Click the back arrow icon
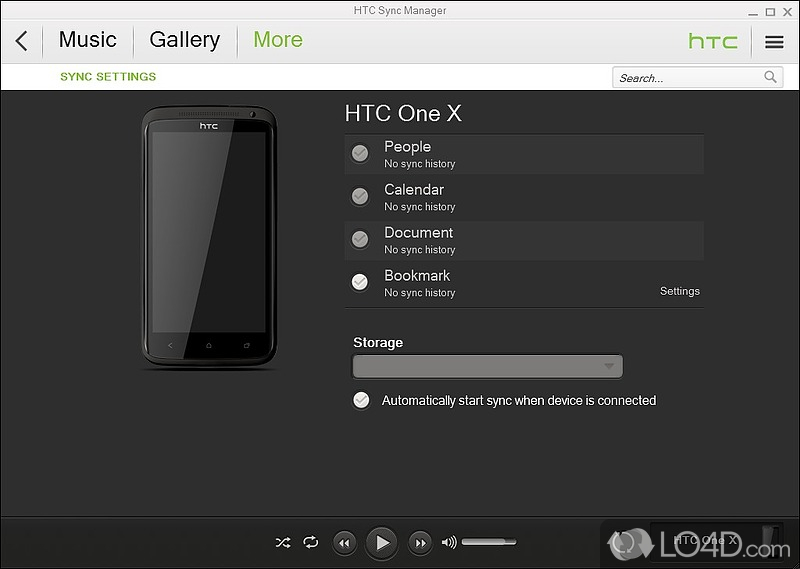The width and height of the screenshot is (800, 569). (x=21, y=41)
